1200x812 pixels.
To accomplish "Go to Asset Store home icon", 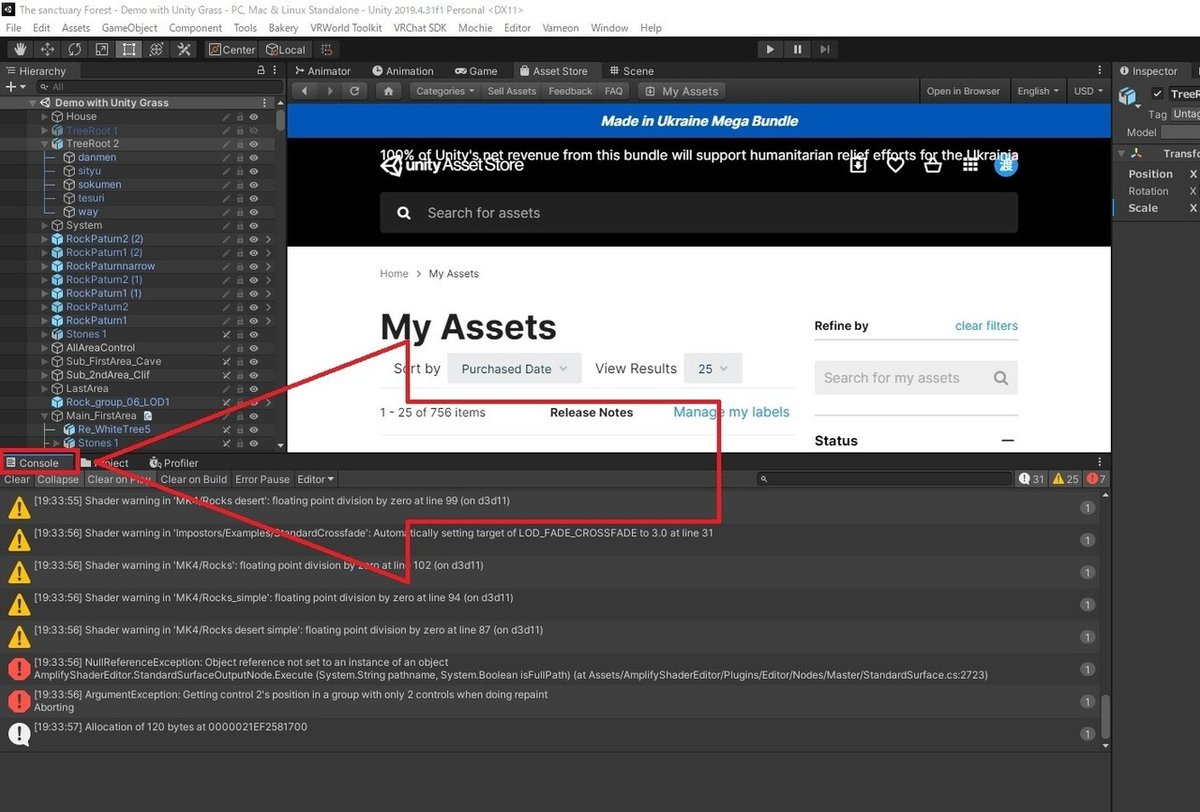I will [389, 91].
